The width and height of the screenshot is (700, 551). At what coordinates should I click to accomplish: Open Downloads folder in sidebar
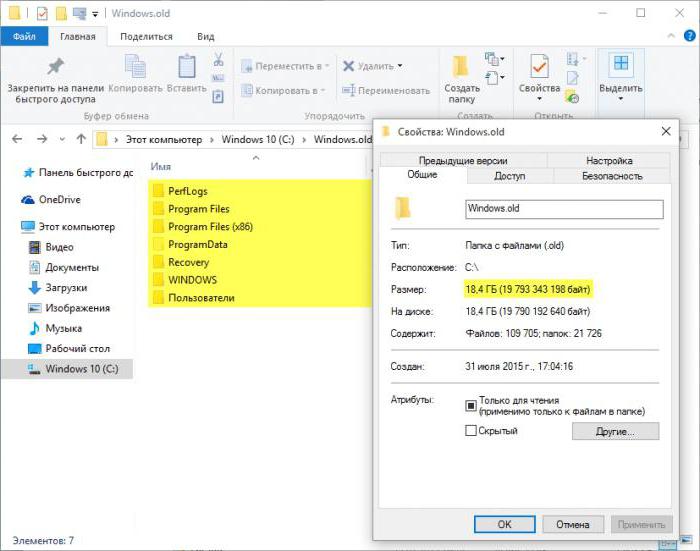(x=58, y=288)
